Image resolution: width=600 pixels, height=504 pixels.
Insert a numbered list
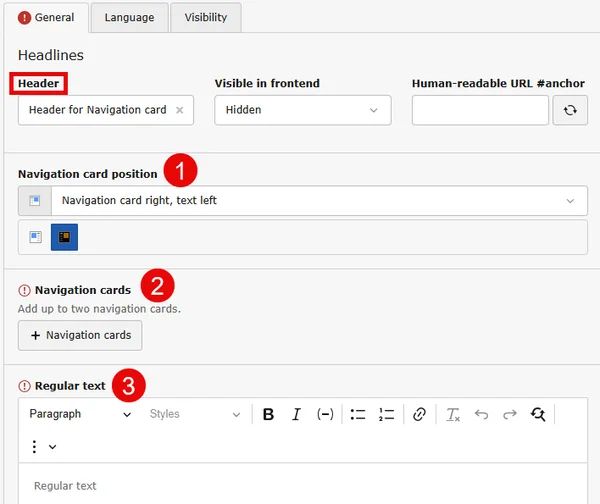[x=386, y=414]
